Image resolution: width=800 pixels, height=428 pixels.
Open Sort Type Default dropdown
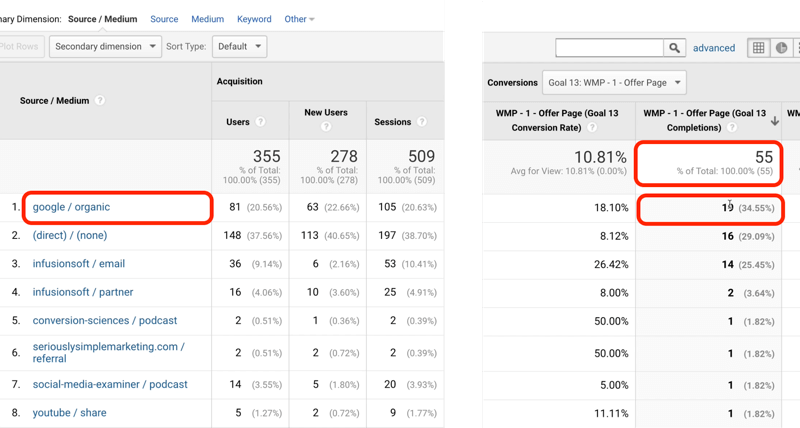(x=239, y=46)
